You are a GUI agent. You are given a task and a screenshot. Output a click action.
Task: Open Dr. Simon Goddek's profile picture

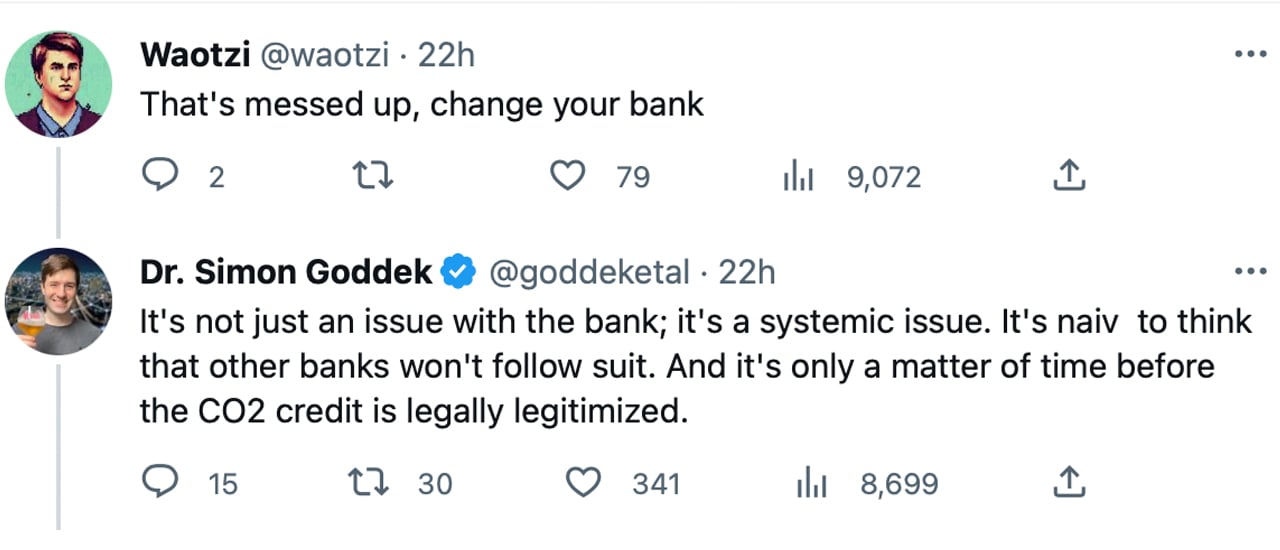click(59, 301)
